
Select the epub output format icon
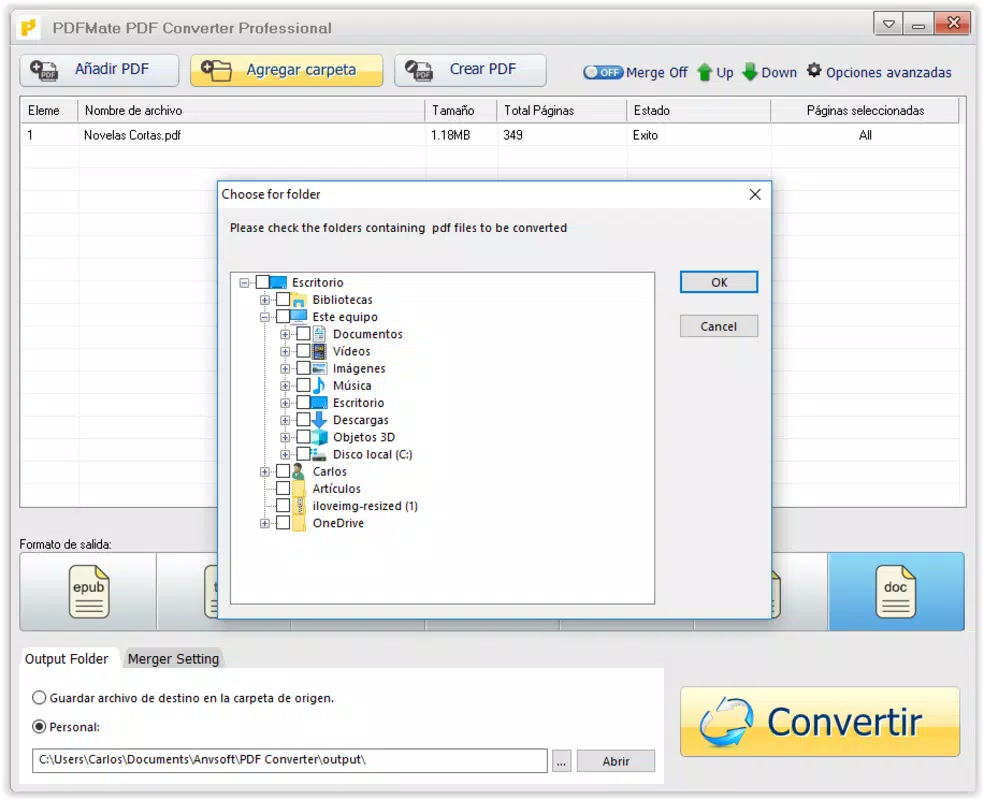coord(88,592)
